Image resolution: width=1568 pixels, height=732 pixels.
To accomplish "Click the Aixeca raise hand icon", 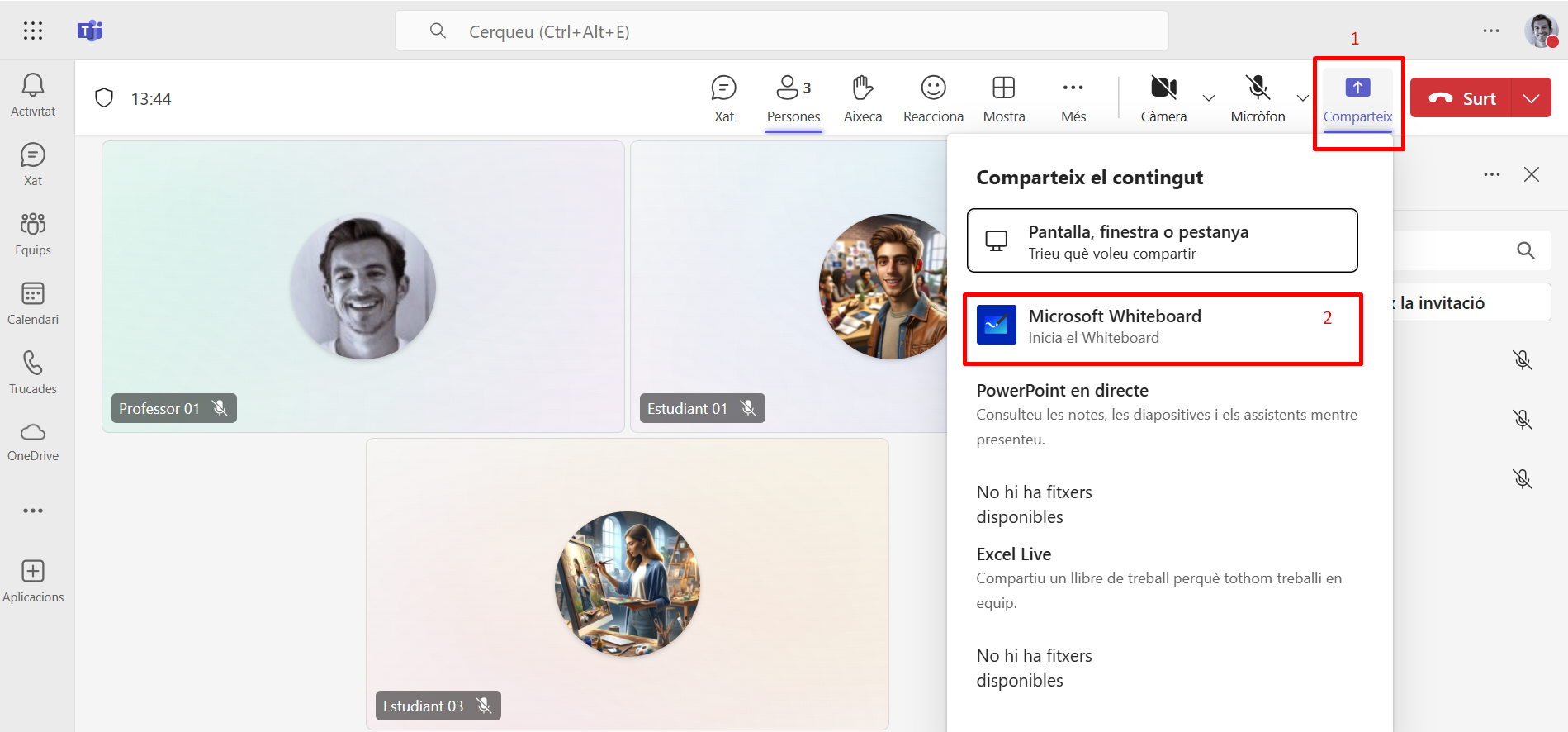I will pos(863,98).
